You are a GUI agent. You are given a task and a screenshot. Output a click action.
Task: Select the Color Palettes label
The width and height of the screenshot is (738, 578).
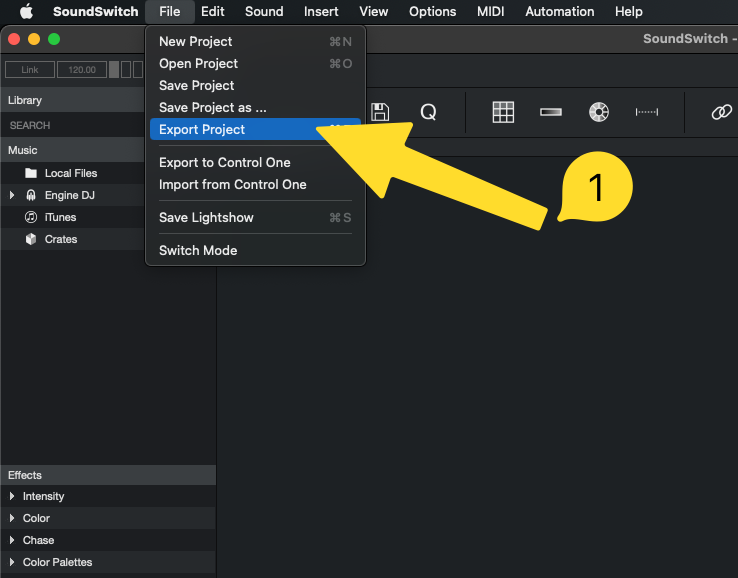[x=57, y=562]
